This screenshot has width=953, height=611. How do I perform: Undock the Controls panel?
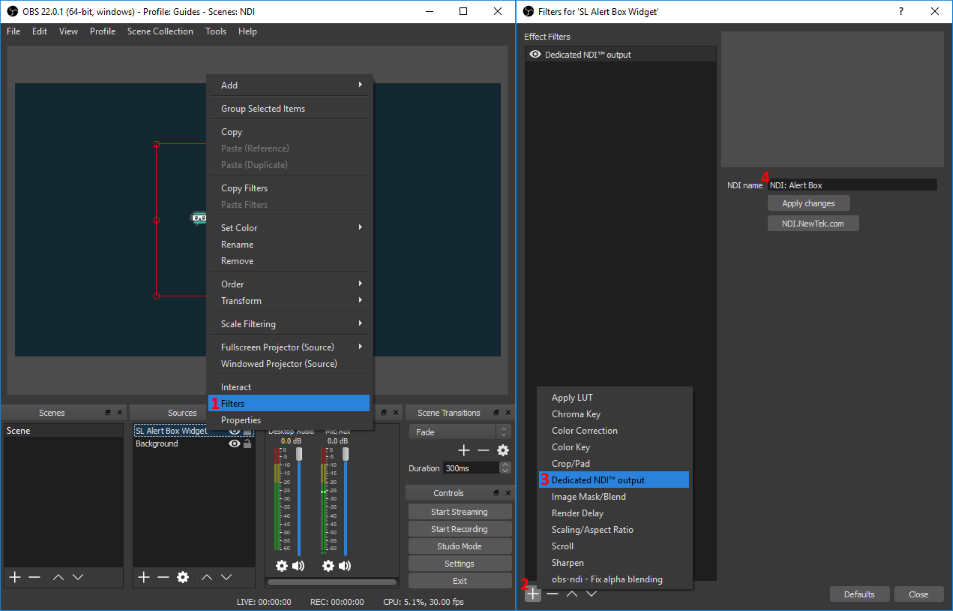496,493
